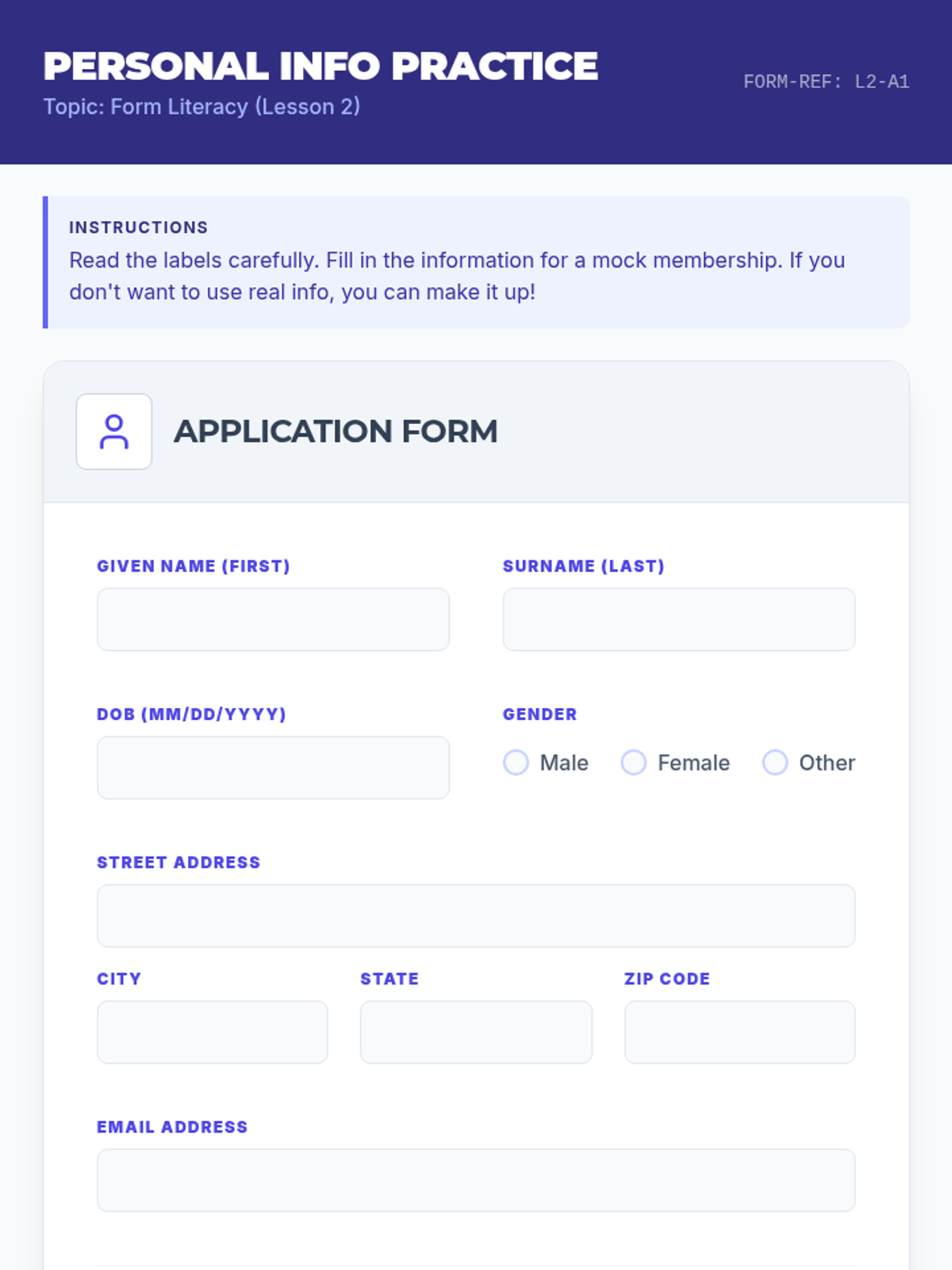Focus the Given Name (First) field

click(x=273, y=620)
